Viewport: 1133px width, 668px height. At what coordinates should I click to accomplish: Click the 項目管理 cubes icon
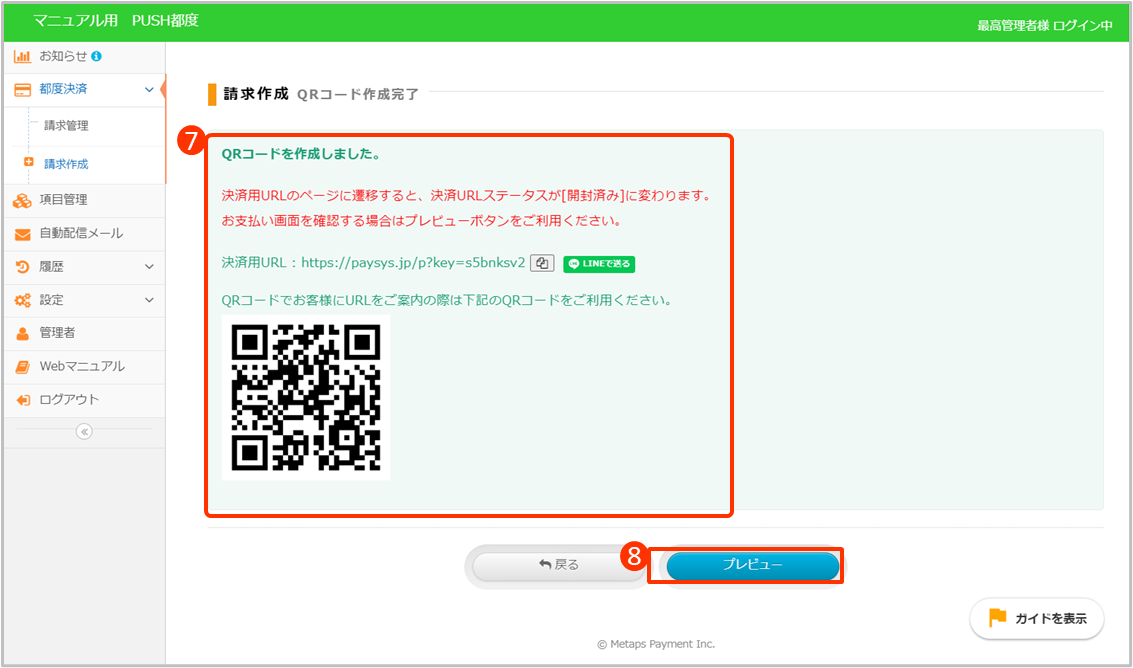click(x=22, y=201)
